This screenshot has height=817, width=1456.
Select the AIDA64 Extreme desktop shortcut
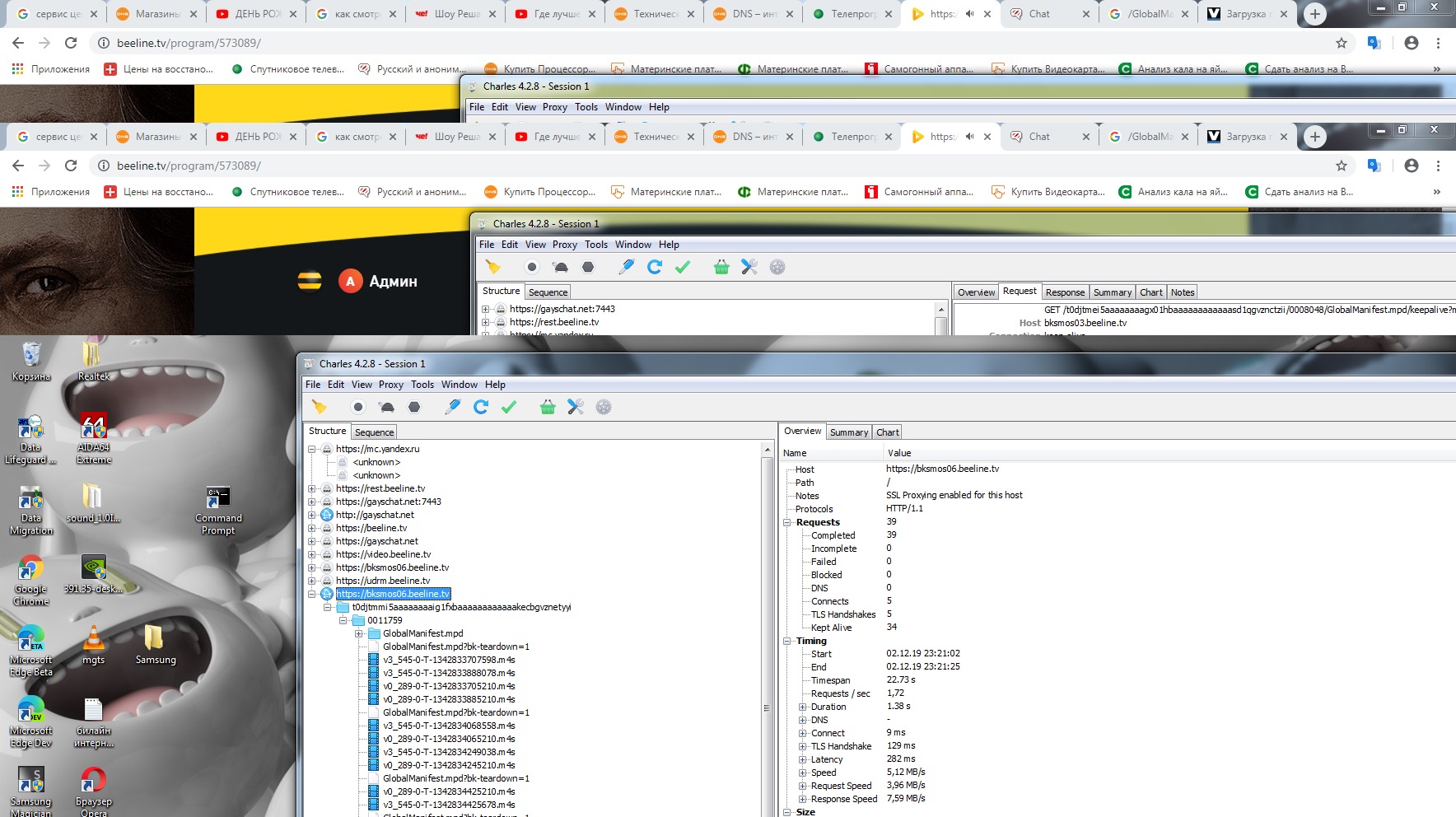click(93, 439)
